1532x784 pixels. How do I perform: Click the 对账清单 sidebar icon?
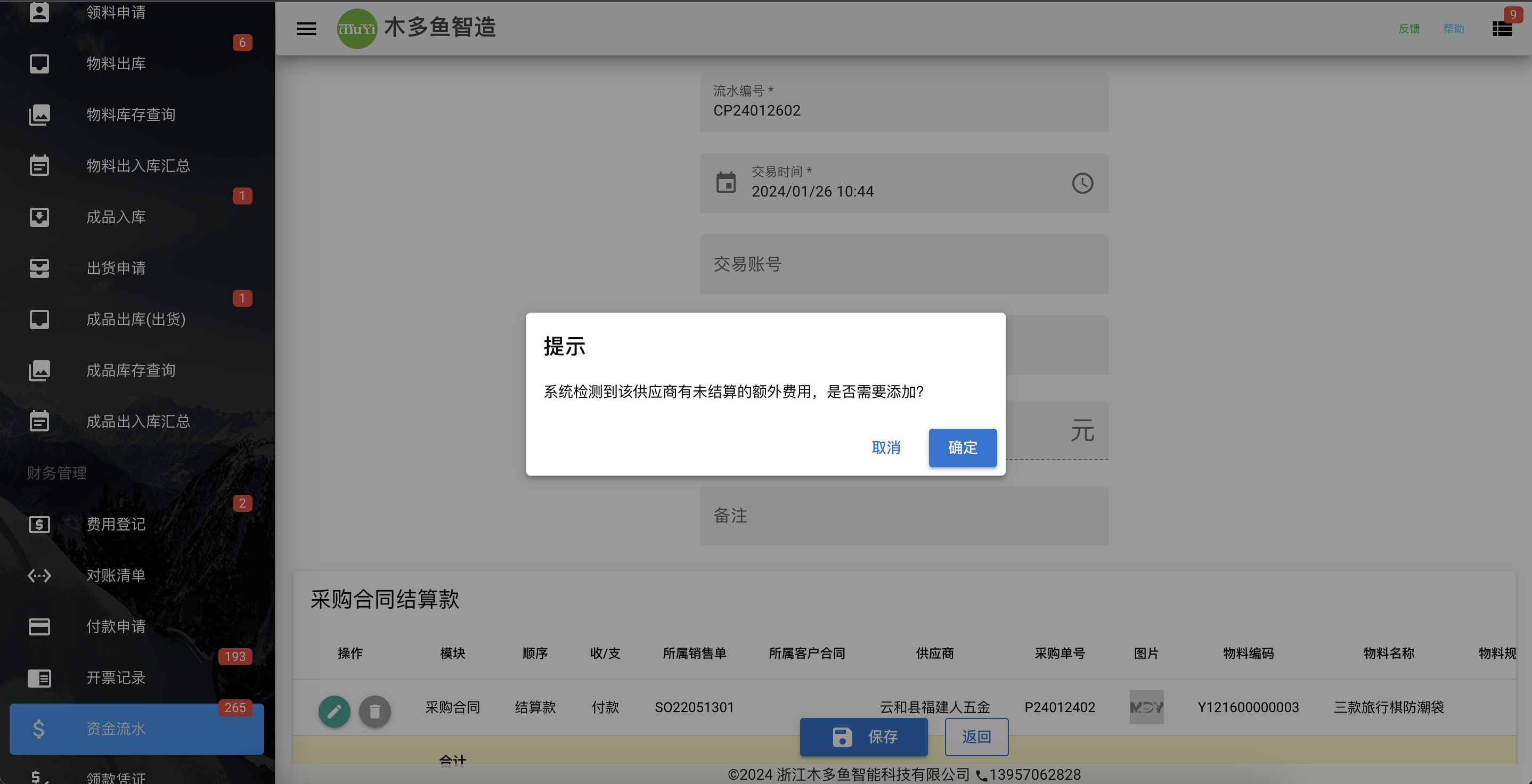click(39, 575)
